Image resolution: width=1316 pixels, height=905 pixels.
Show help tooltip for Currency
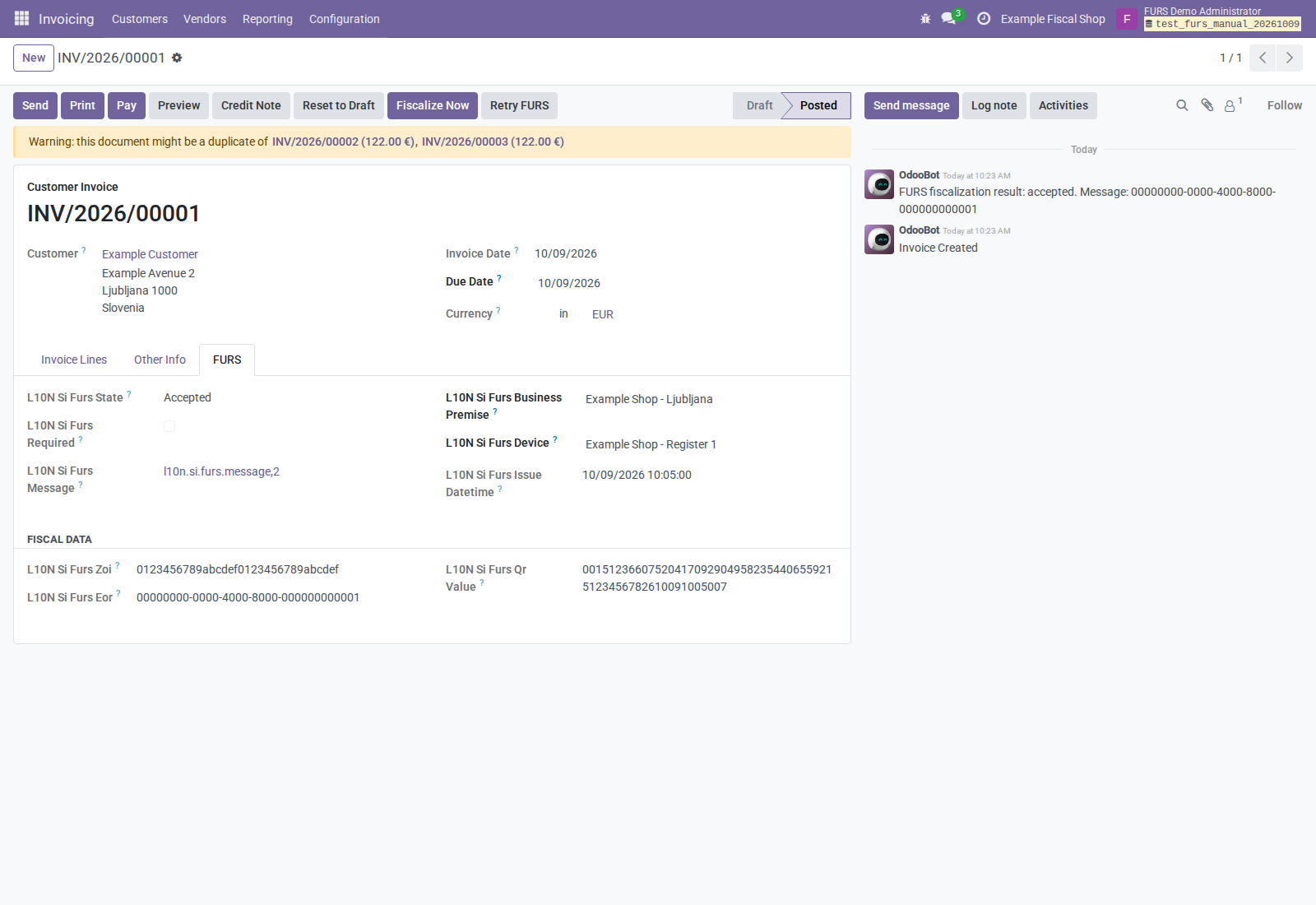coord(498,310)
